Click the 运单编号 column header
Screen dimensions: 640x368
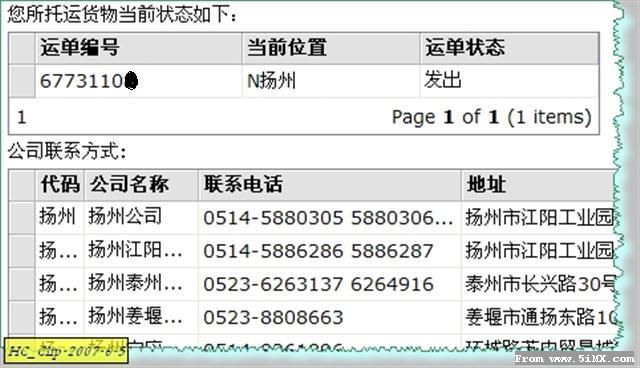coord(139,49)
